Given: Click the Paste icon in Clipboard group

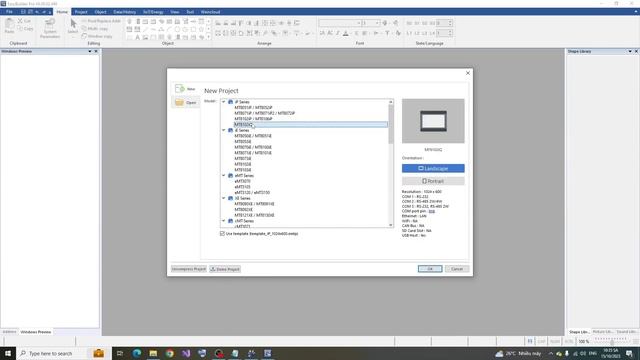Looking at the screenshot, I should pos(9,25).
